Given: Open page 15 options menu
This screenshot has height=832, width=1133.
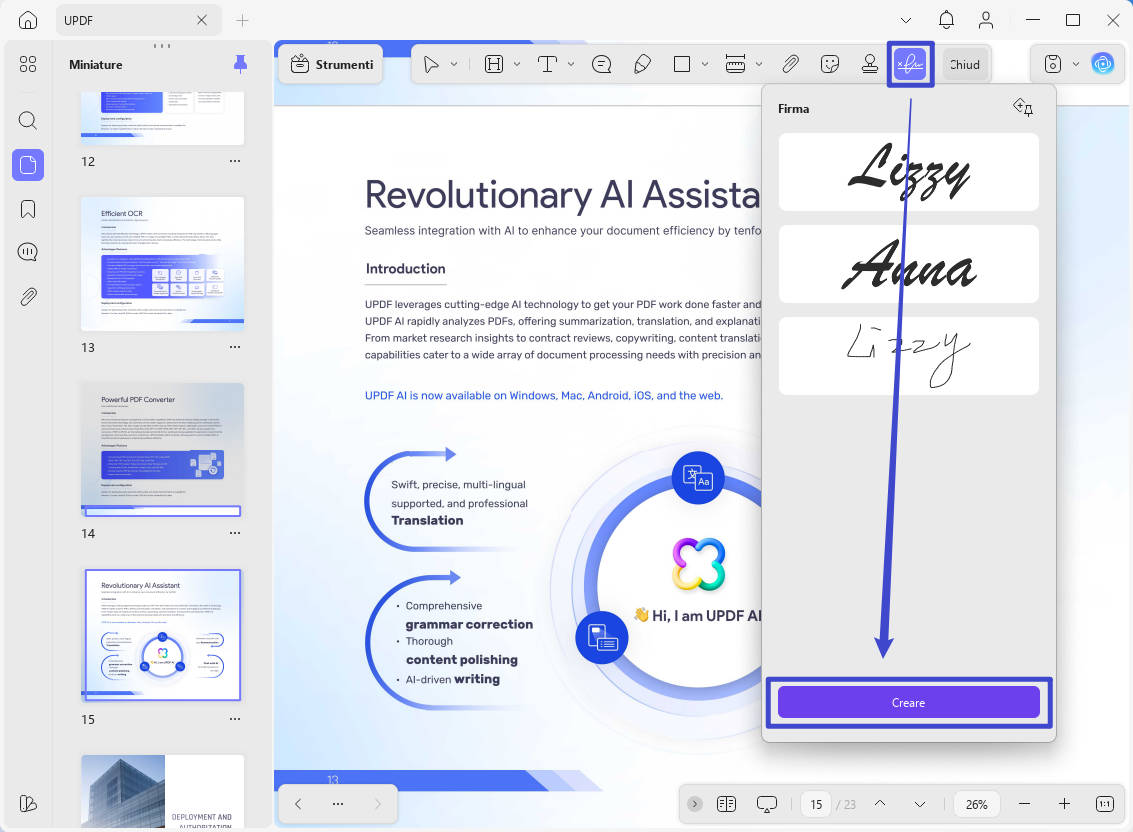Looking at the screenshot, I should 235,719.
